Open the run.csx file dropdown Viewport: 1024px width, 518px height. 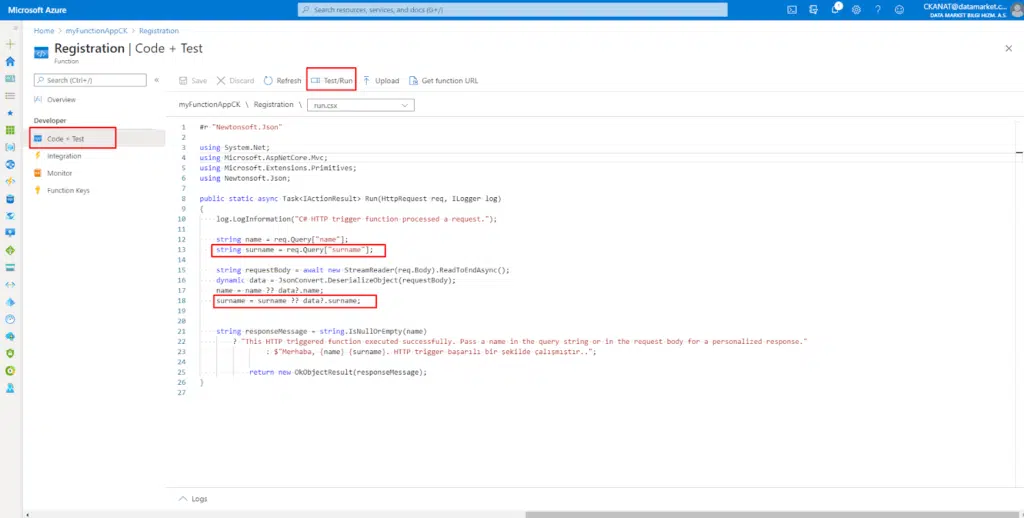360,105
